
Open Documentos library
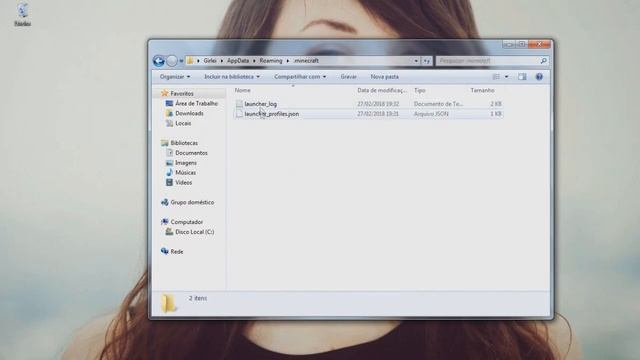pos(191,153)
